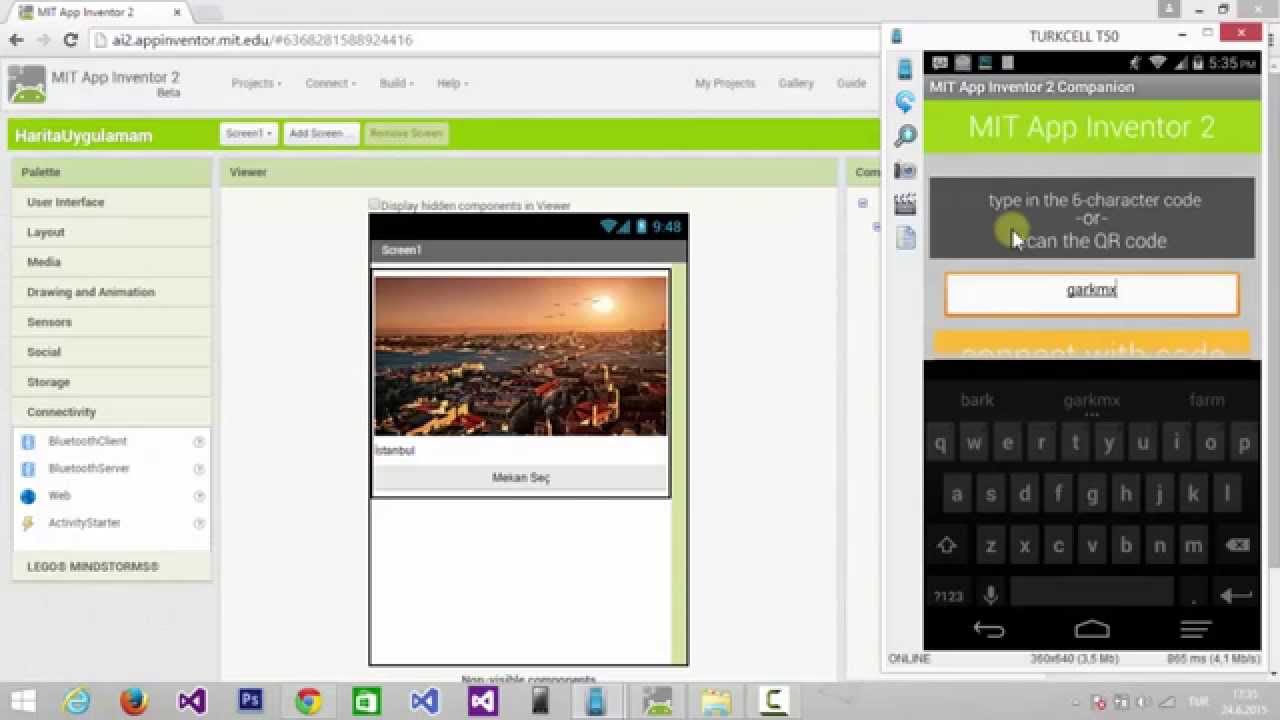Screen dimensions: 1280x720
Task: Tap the enter arrow key on keyboard
Action: coord(1236,595)
